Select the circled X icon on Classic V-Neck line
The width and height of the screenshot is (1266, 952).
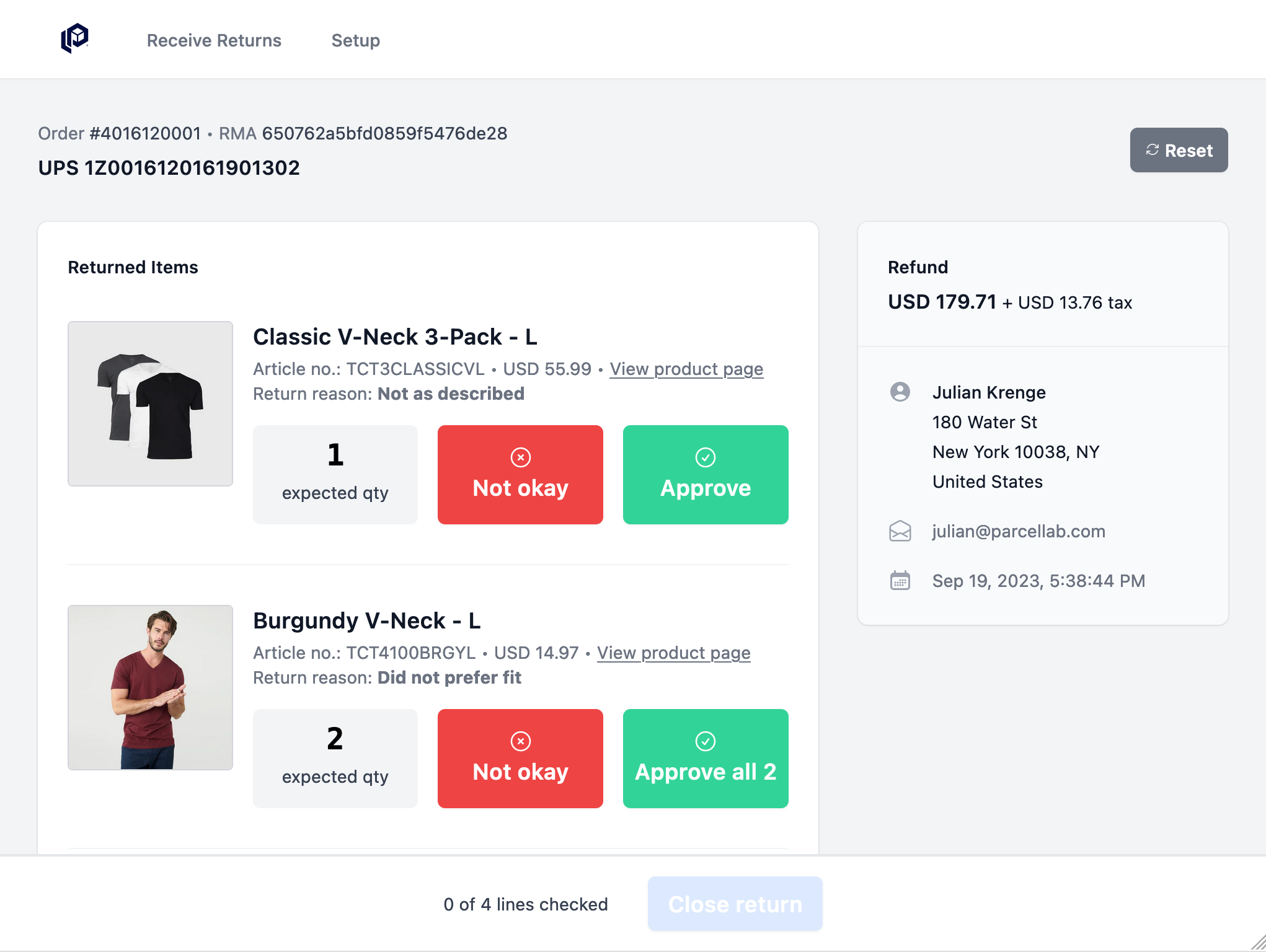tap(520, 457)
